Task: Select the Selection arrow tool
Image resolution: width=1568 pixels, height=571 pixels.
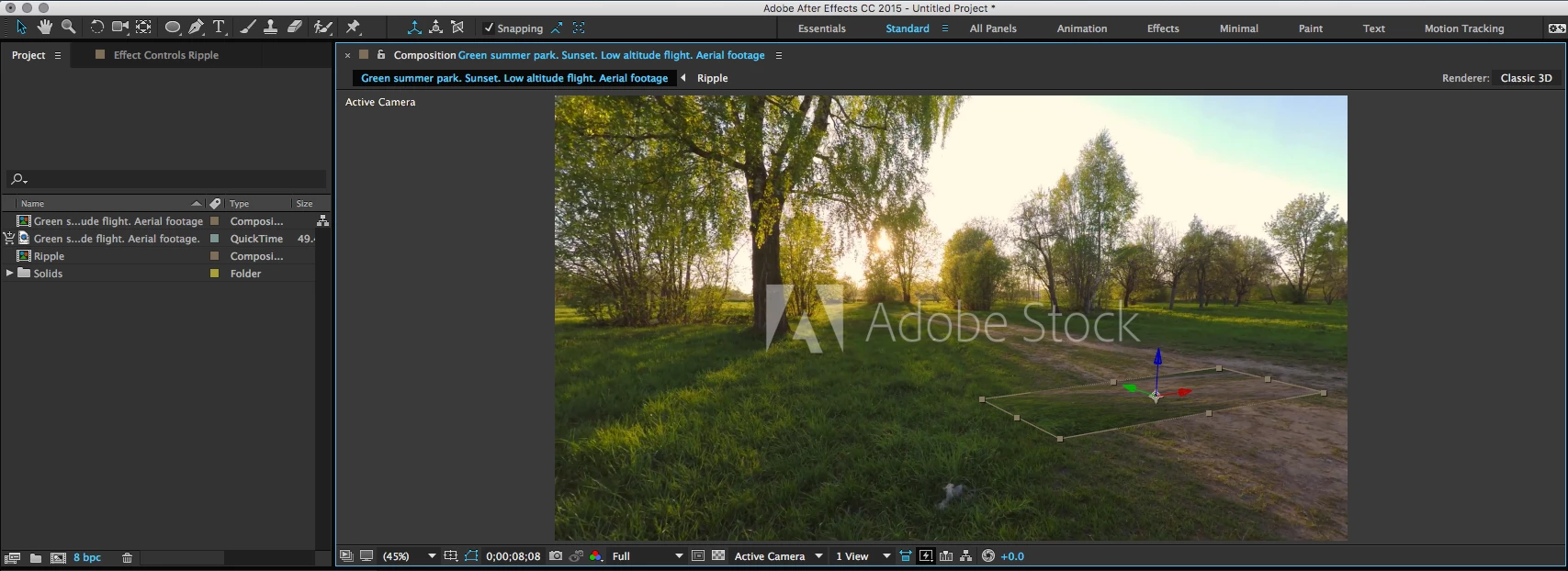Action: pos(21,28)
